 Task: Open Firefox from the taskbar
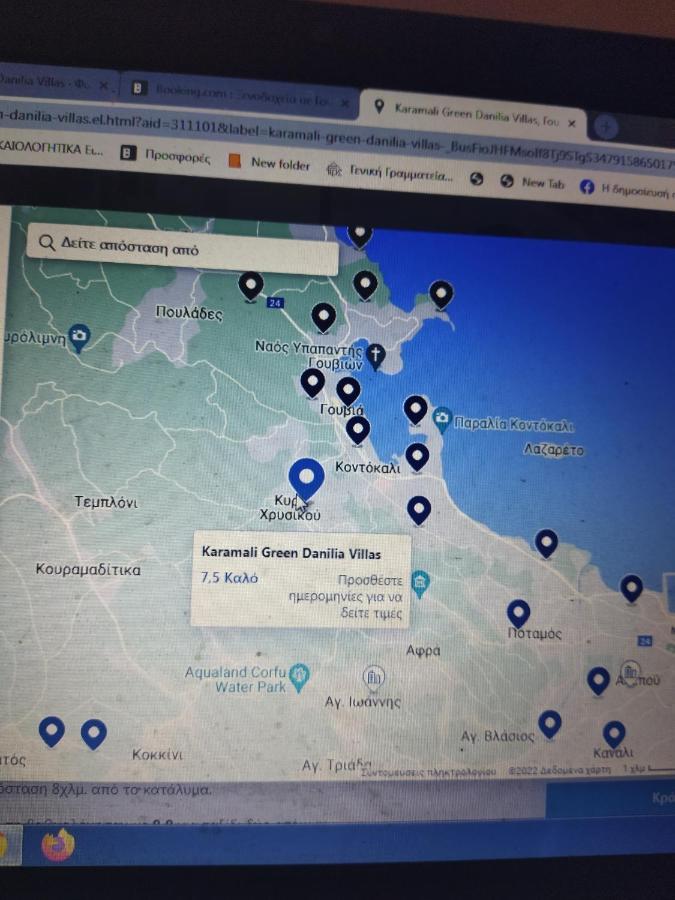[58, 845]
